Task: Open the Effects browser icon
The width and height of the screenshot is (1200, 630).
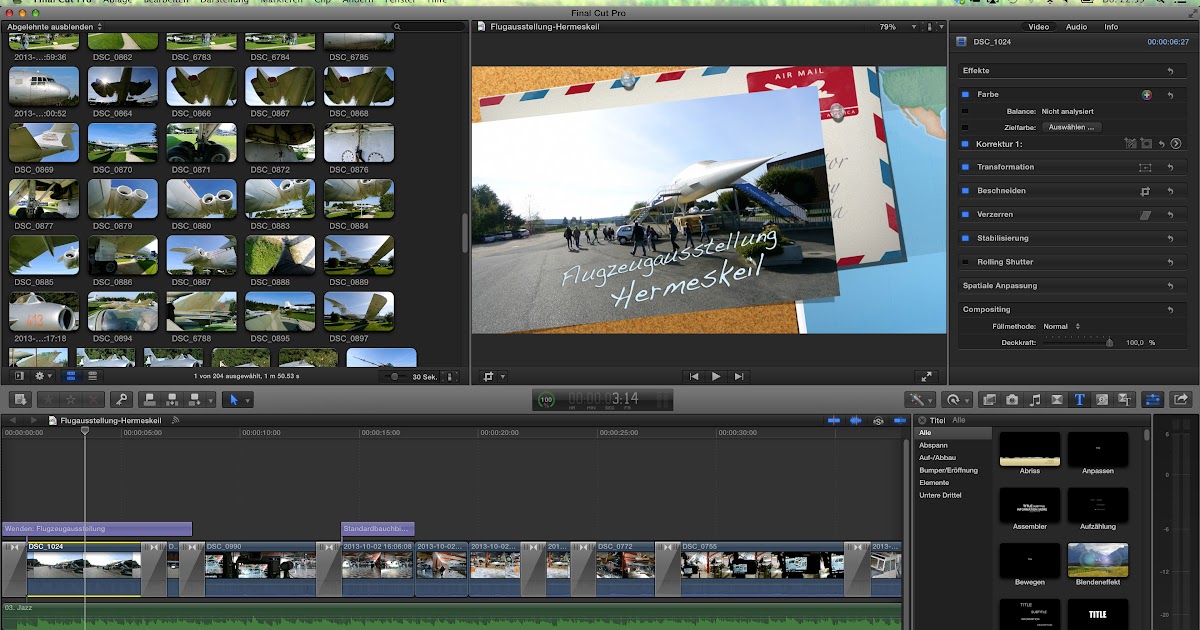Action: click(989, 399)
